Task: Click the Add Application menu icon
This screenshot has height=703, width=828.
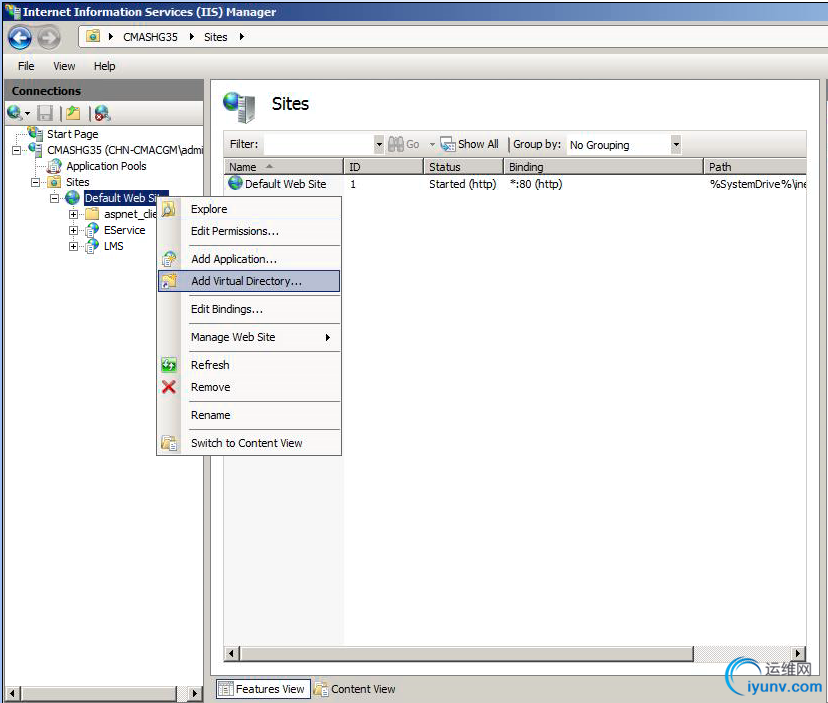Action: (169, 259)
